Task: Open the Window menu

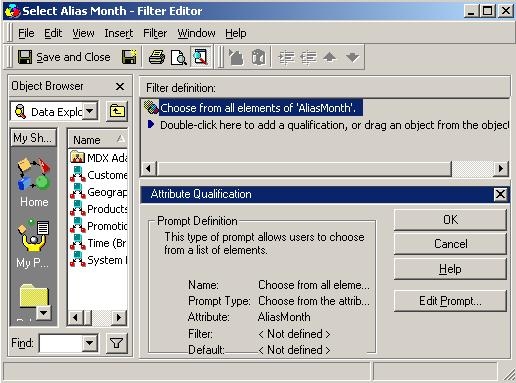Action: [196, 33]
